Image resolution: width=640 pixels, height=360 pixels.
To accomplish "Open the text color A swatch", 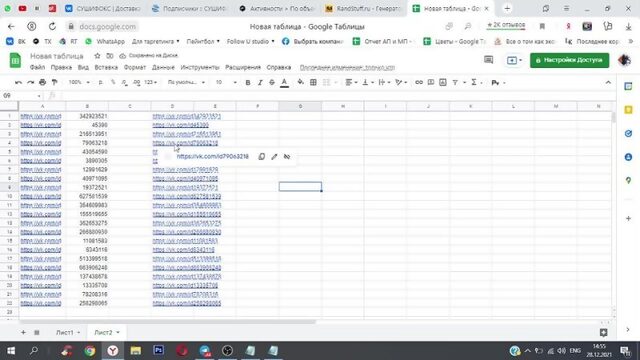I will click(x=284, y=82).
